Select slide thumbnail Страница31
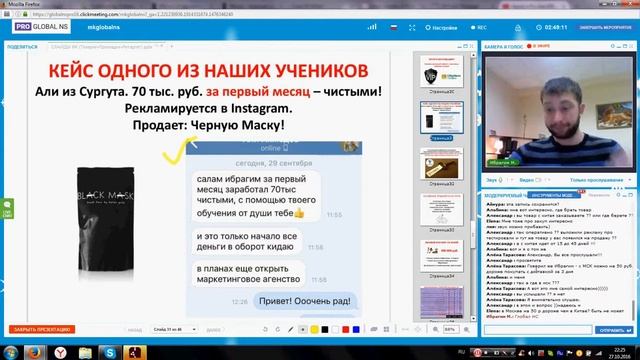The image size is (640, 360). [442, 118]
